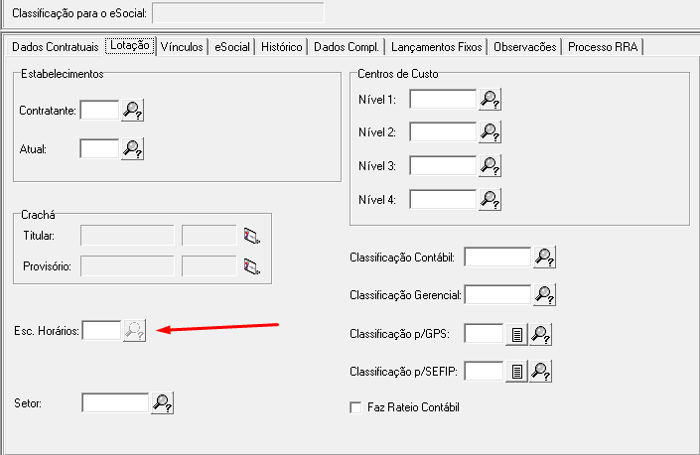Click the Crachá Provisório card icon
This screenshot has width=700, height=455.
point(251,267)
